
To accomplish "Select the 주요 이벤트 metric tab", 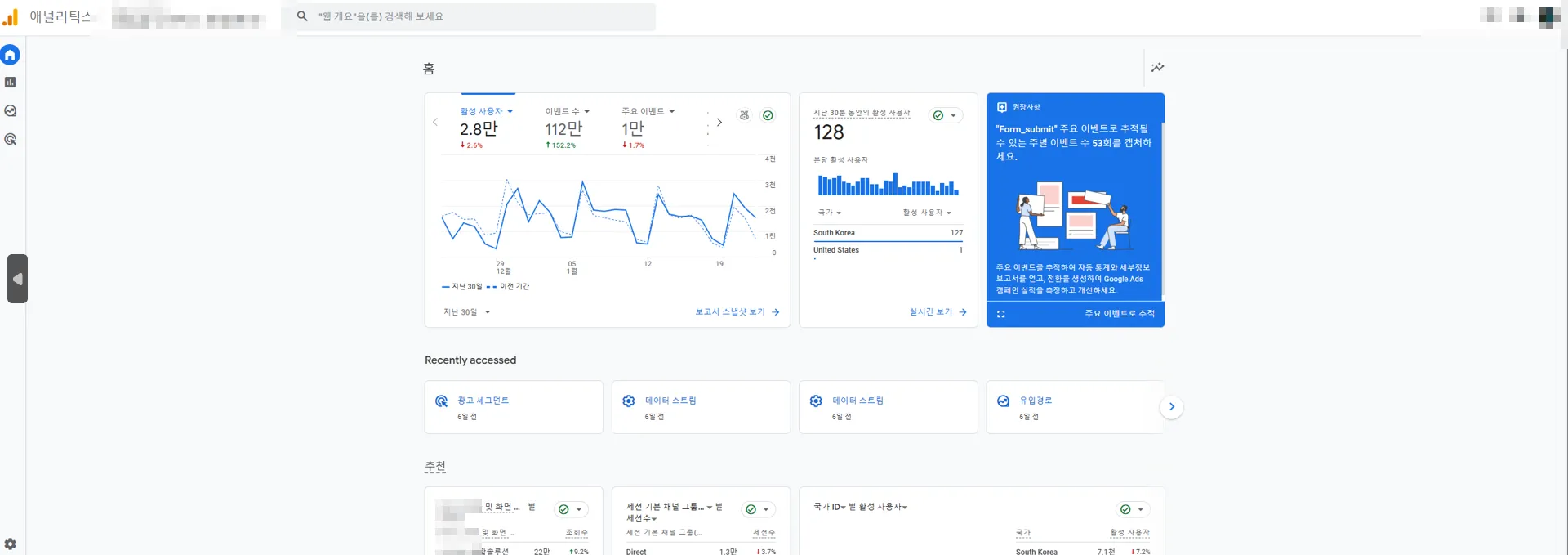I will (648, 128).
